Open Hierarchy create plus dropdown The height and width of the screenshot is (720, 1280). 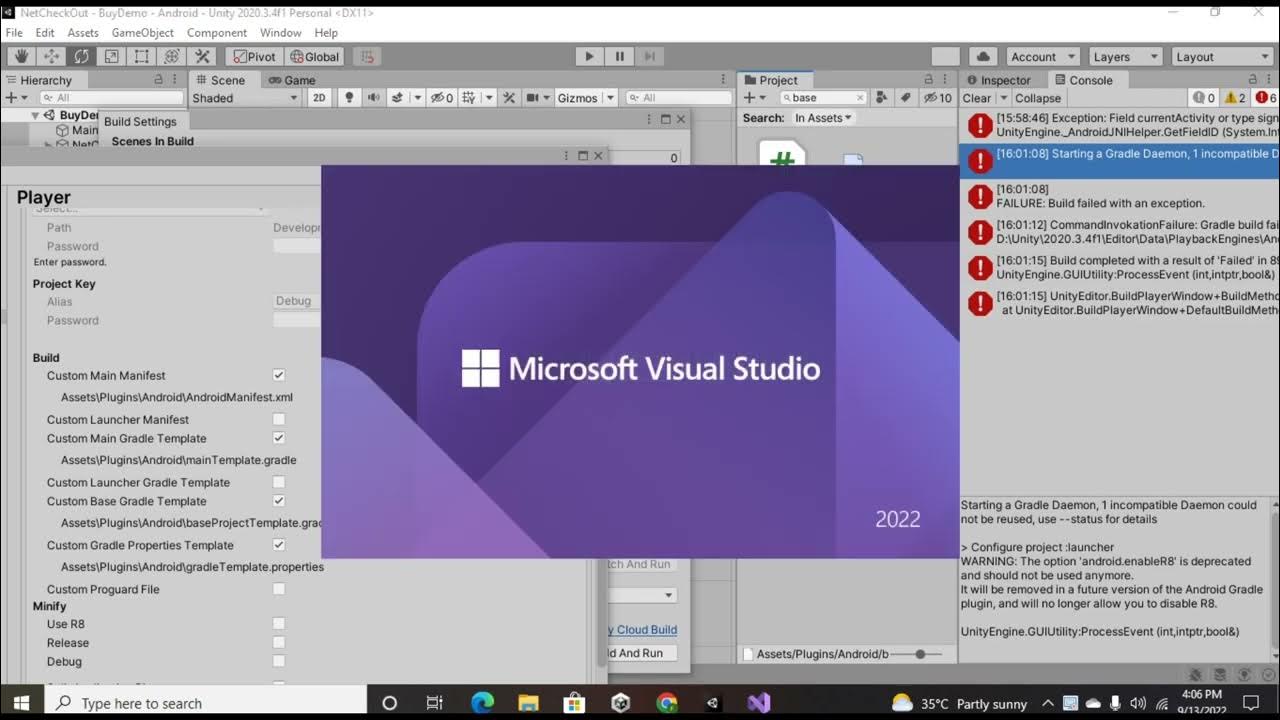click(x=16, y=98)
